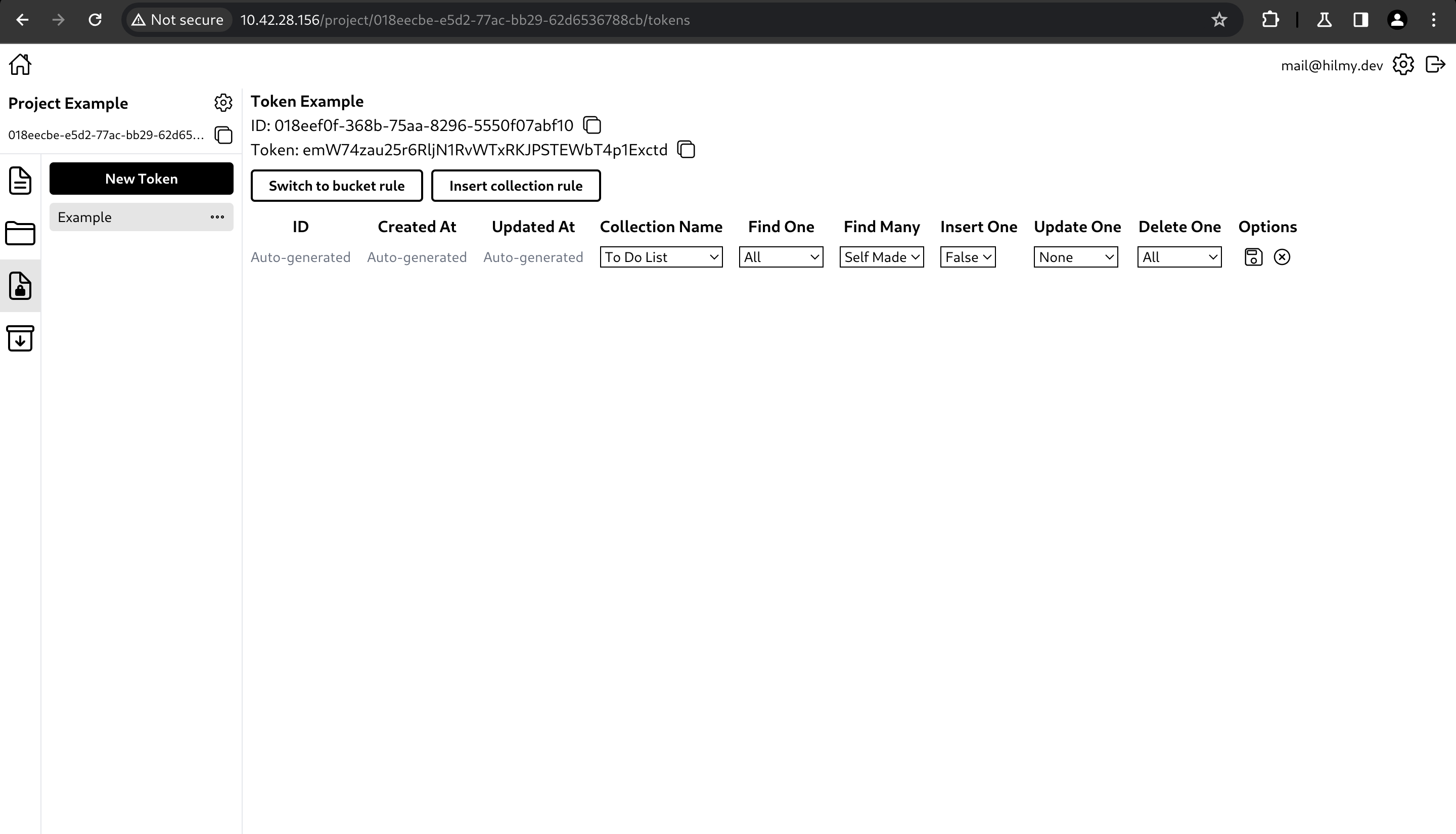This screenshot has height=834, width=1456.
Task: Click the home icon in the top left
Action: (x=20, y=64)
